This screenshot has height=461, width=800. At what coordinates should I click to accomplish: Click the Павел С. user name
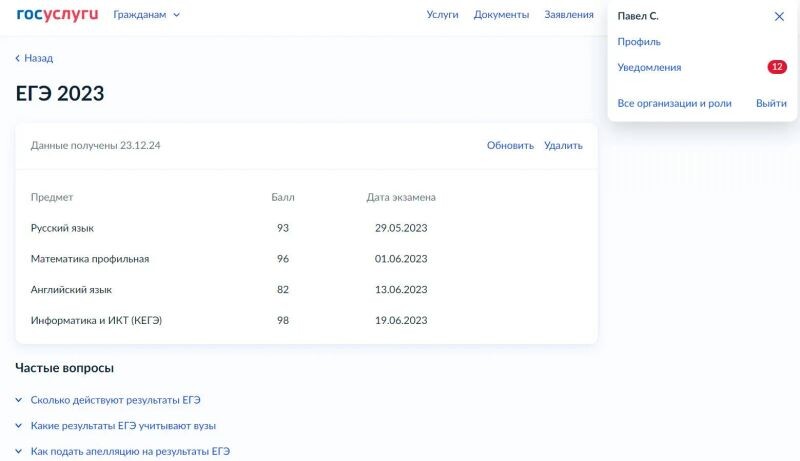pos(638,16)
